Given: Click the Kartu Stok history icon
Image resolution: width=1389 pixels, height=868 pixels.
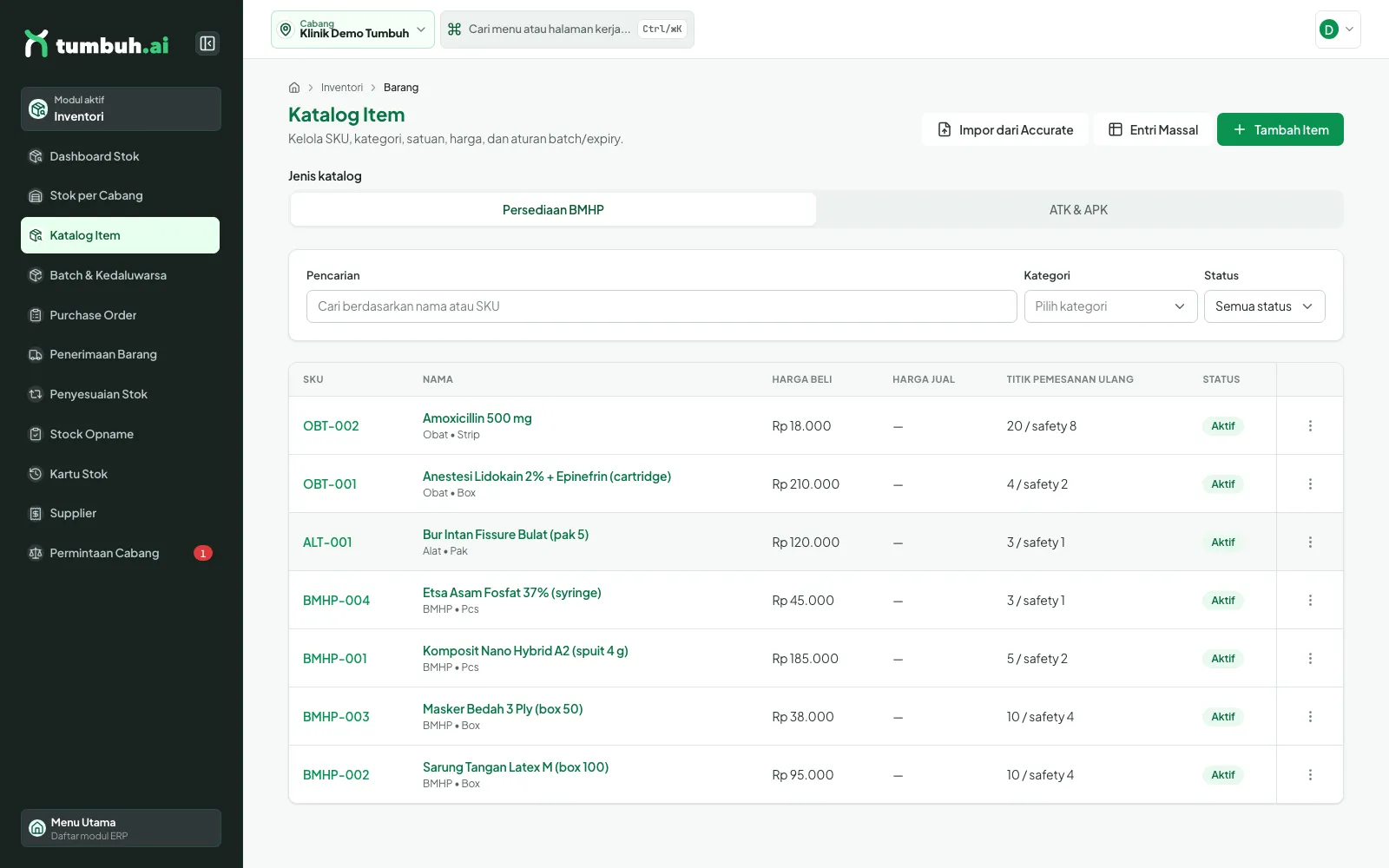Looking at the screenshot, I should (x=36, y=474).
